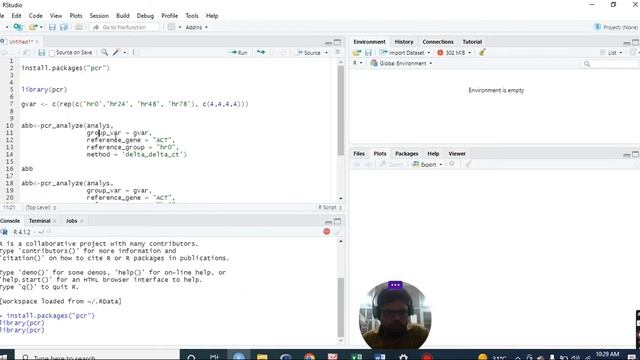Click the R Script file type selector

[330, 207]
